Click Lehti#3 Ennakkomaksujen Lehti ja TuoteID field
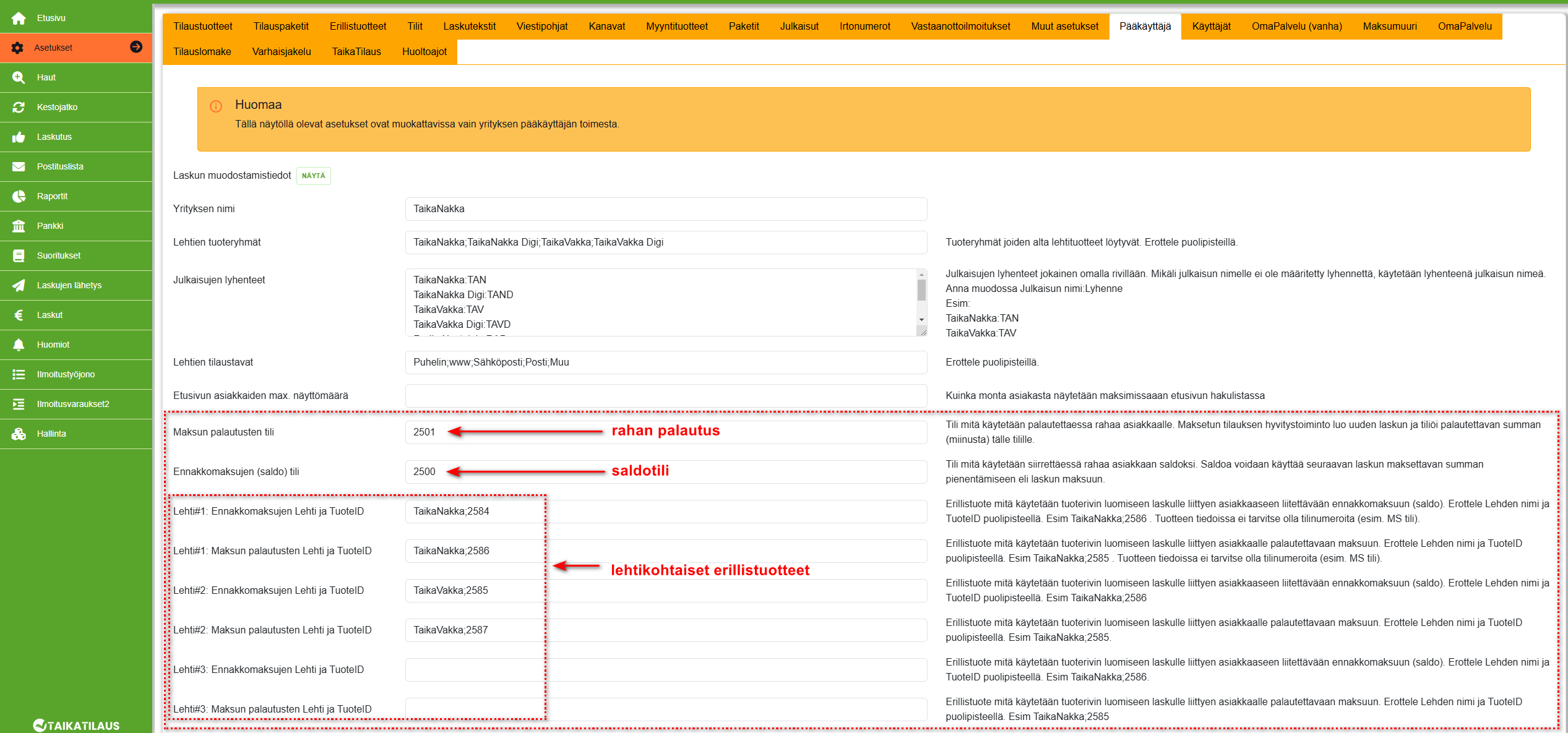This screenshot has height=733, width=1568. tap(666, 670)
